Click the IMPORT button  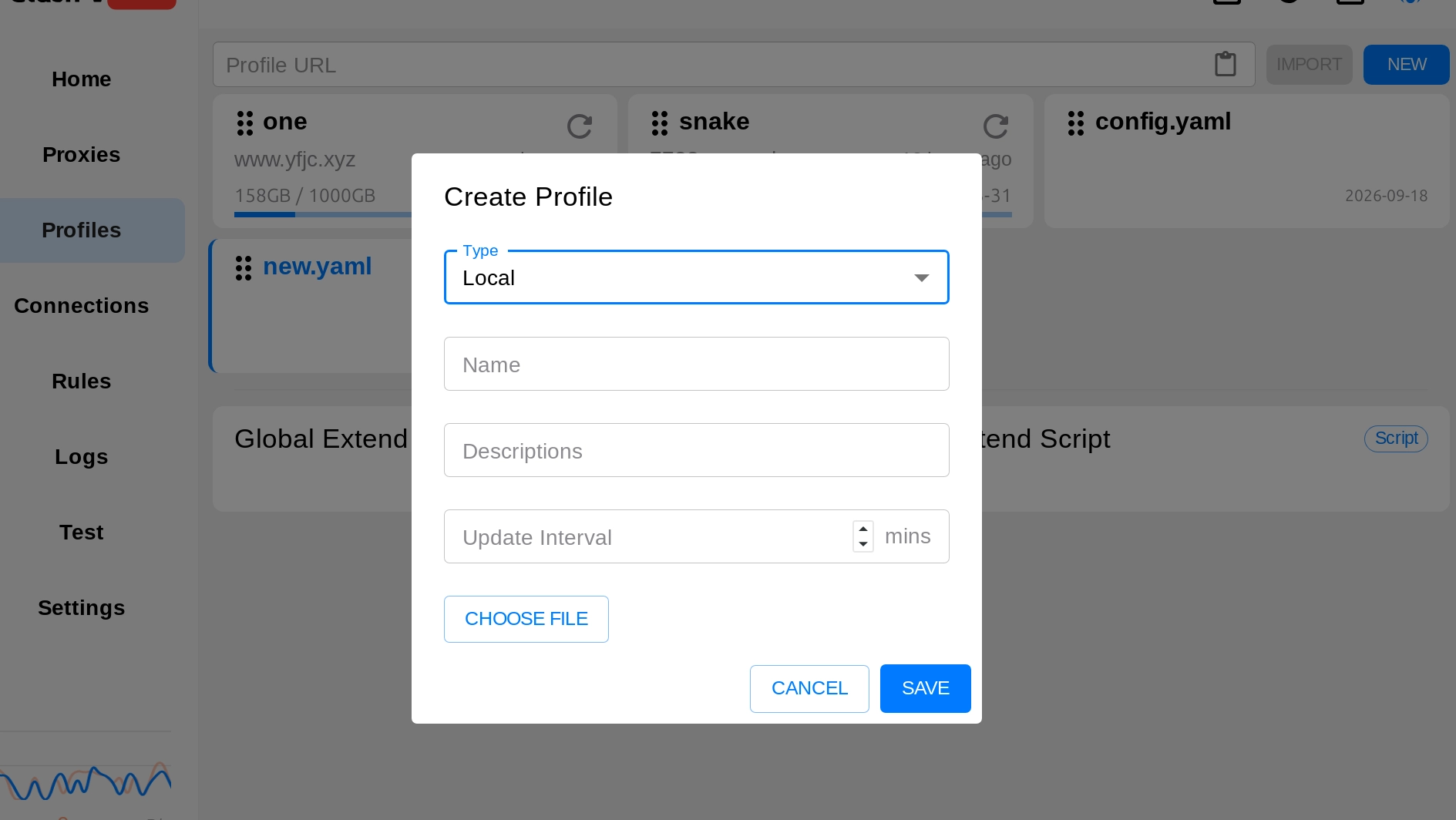1309,65
